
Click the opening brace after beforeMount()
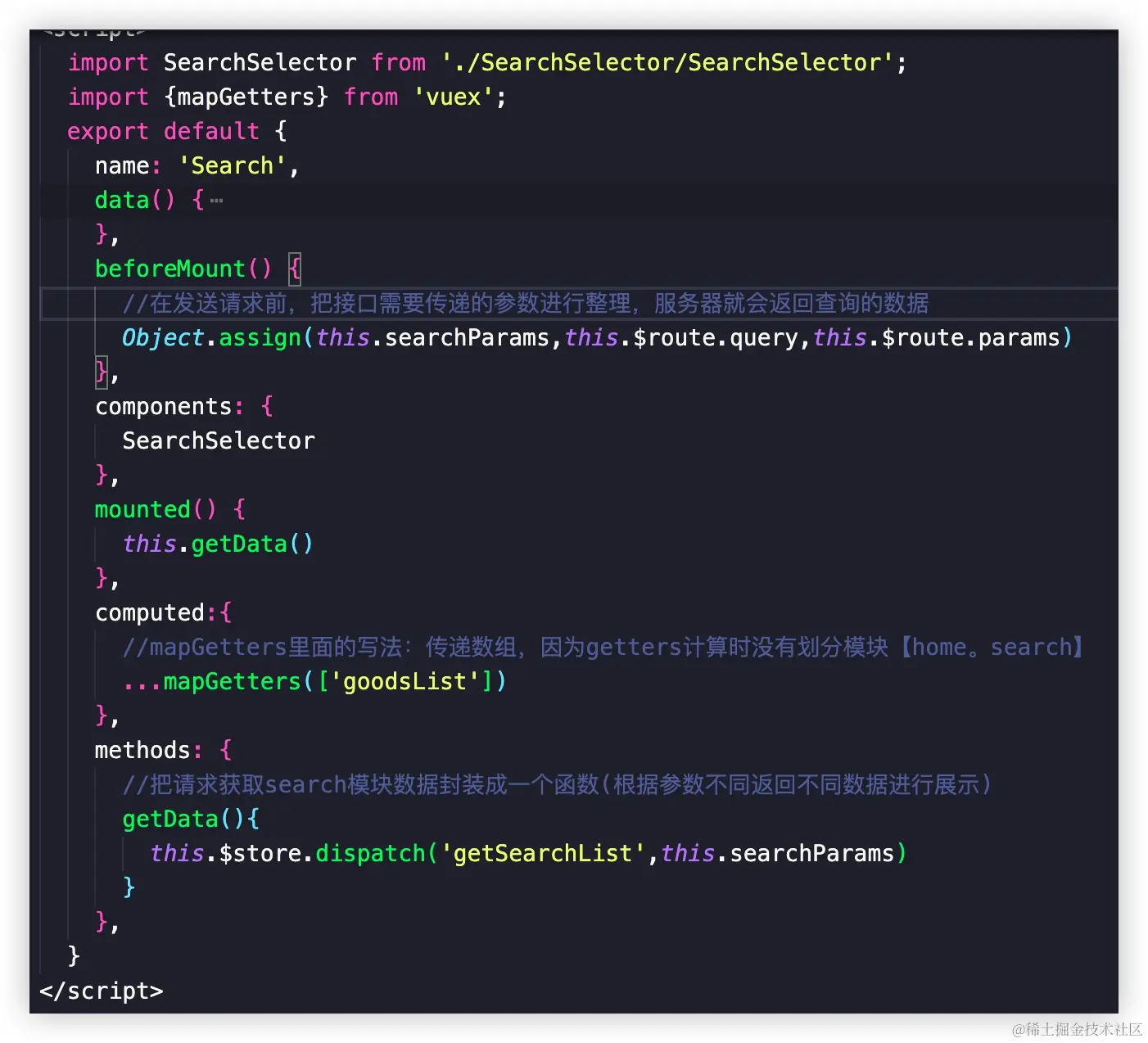[x=295, y=269]
